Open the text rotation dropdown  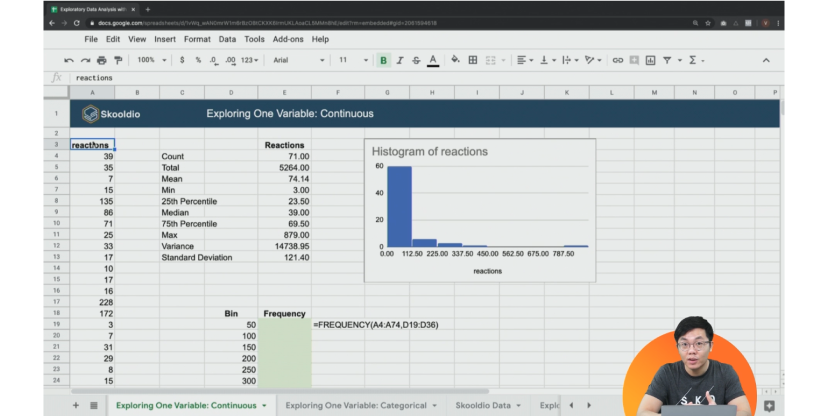point(593,60)
